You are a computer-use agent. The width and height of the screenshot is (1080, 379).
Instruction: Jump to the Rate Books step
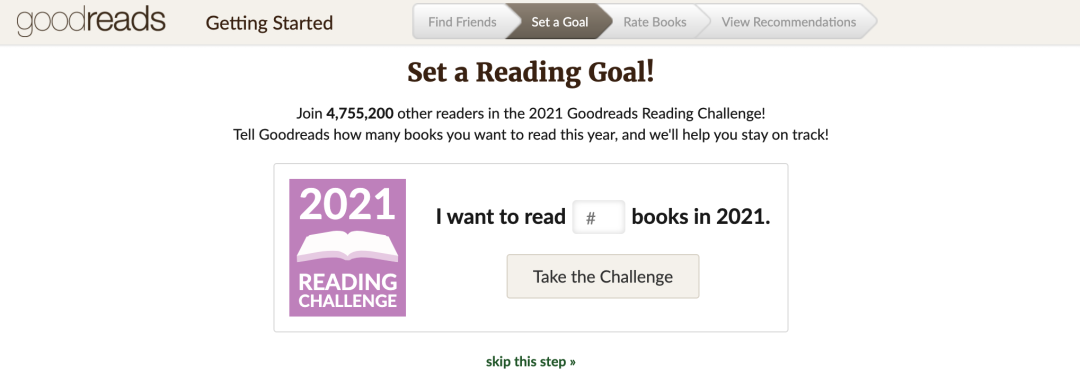pos(654,22)
